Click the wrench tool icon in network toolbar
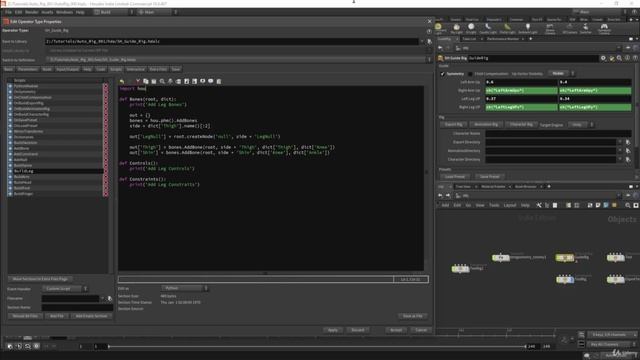640x360 pixels. point(539,205)
